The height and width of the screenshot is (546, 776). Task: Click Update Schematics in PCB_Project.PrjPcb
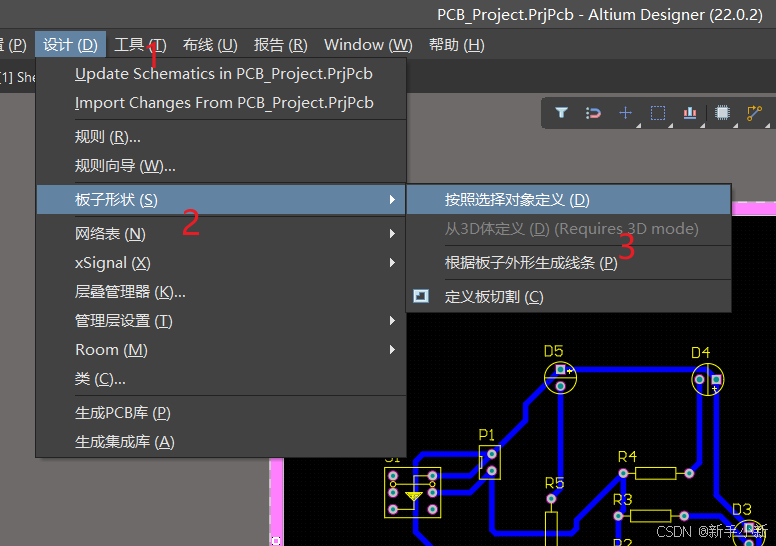223,74
